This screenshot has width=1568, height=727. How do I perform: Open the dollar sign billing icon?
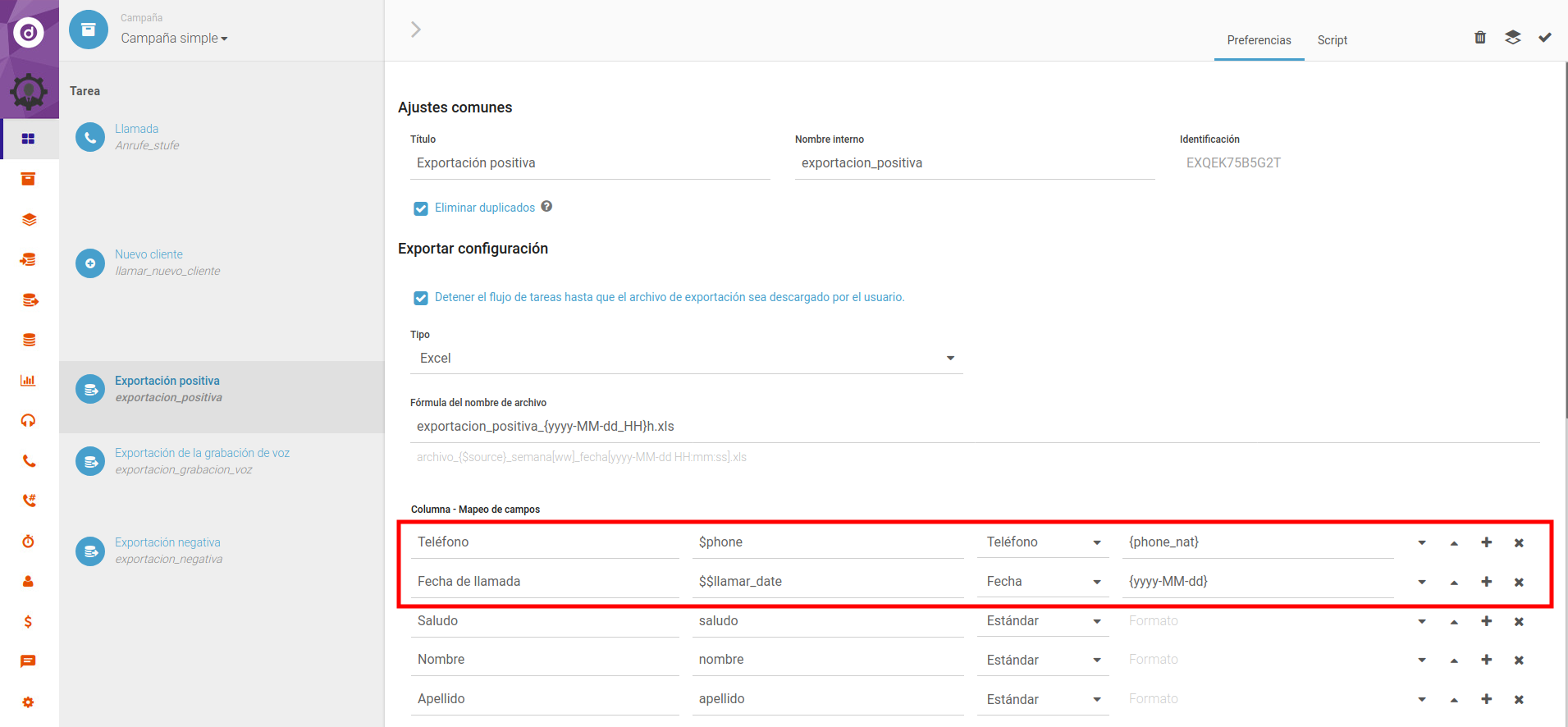29,622
